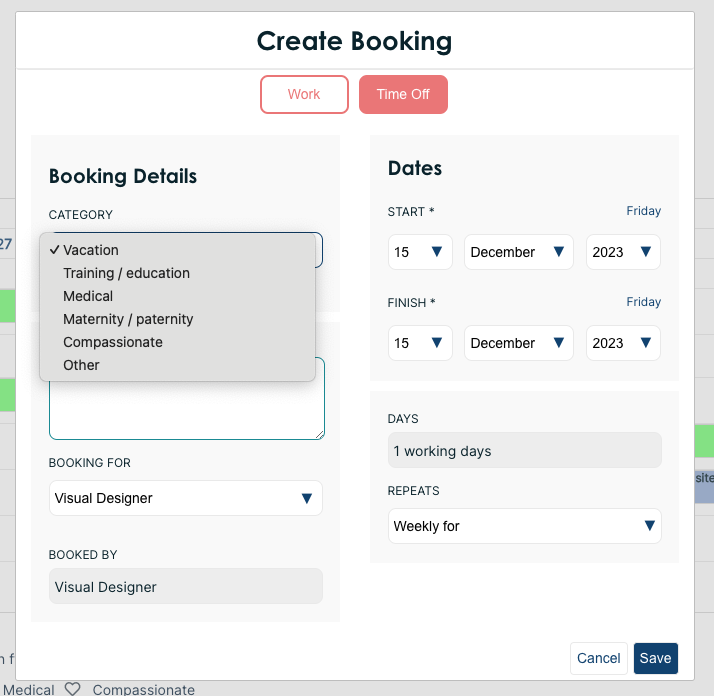Choose Training / education category option
This screenshot has height=696, width=714.
tap(126, 273)
